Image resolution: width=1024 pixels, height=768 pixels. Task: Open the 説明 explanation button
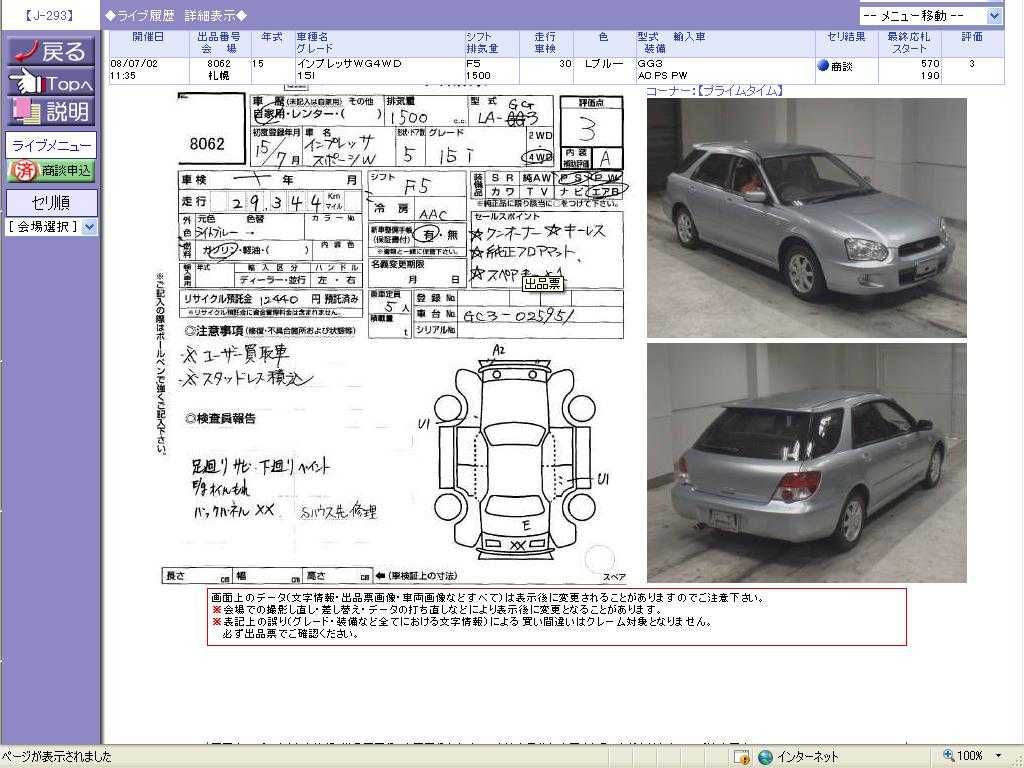[x=51, y=112]
